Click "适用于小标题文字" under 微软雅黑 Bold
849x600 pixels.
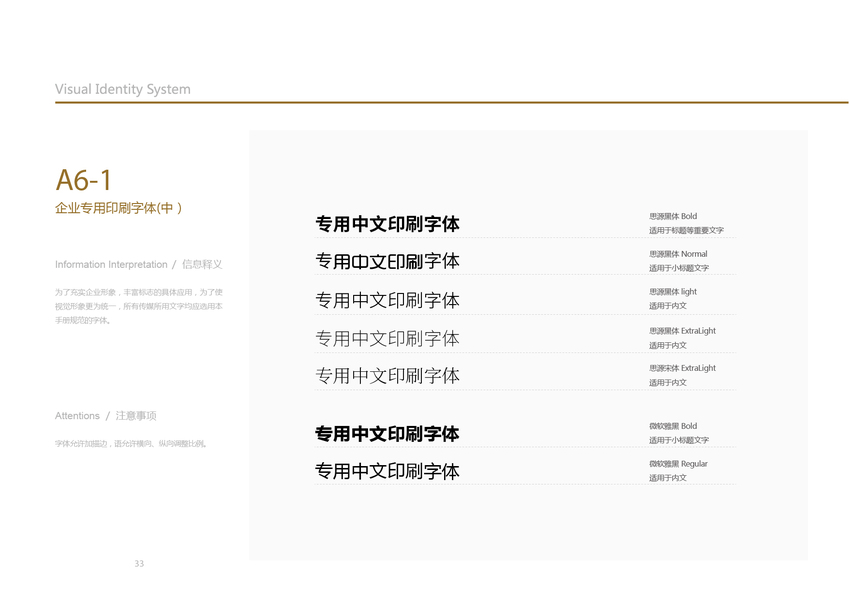pos(679,440)
